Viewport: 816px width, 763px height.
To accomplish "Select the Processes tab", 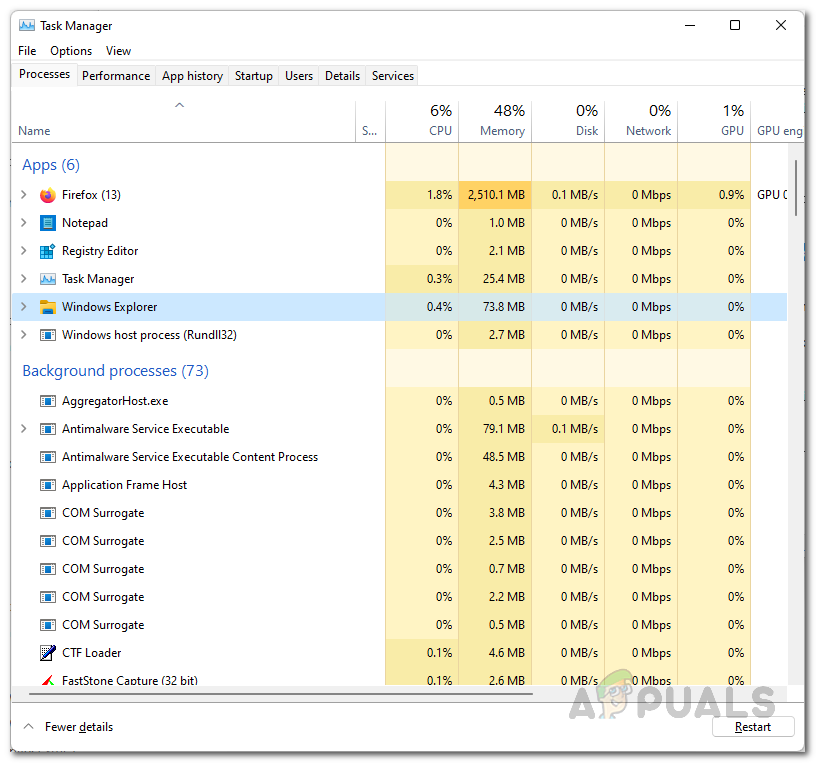I will click(x=45, y=74).
